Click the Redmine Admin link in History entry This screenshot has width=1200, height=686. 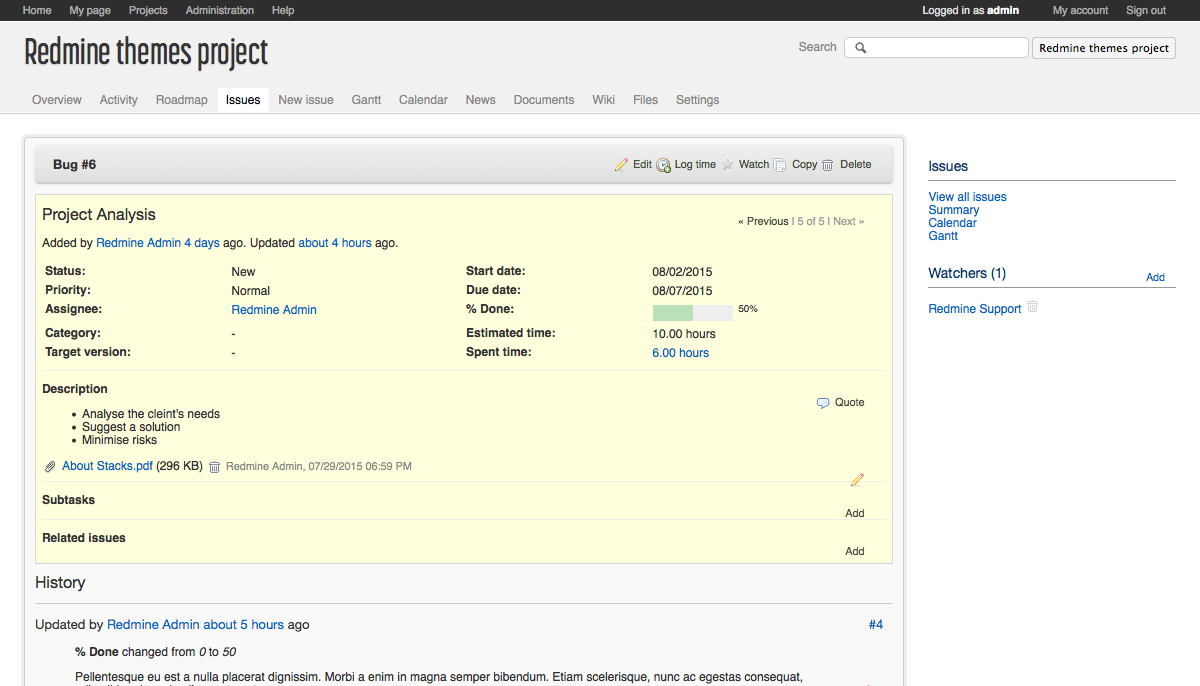153,625
